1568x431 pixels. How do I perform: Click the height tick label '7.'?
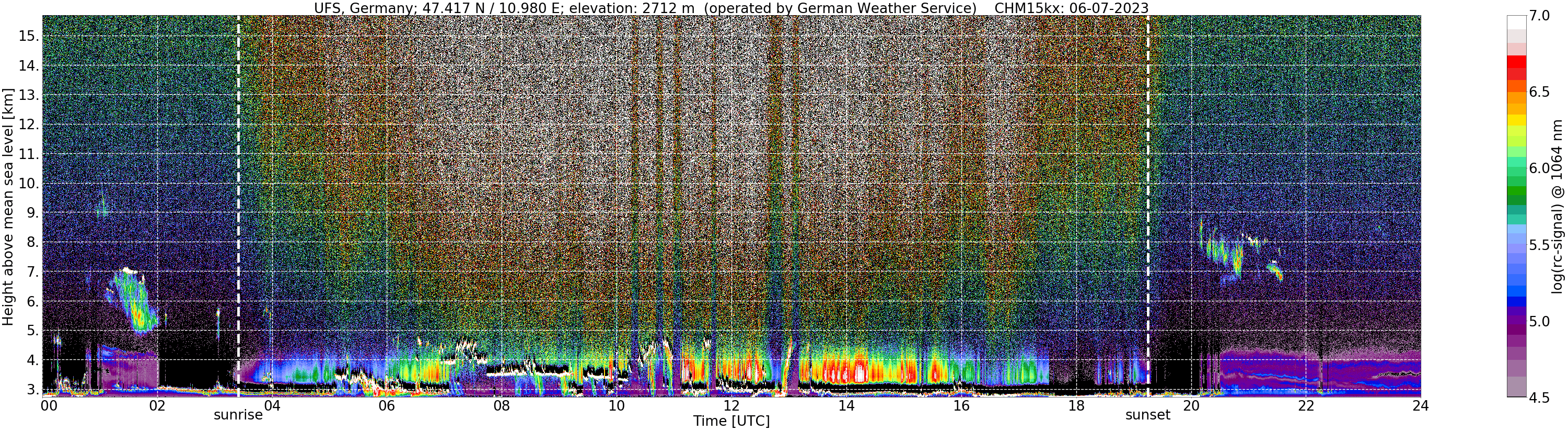33,271
